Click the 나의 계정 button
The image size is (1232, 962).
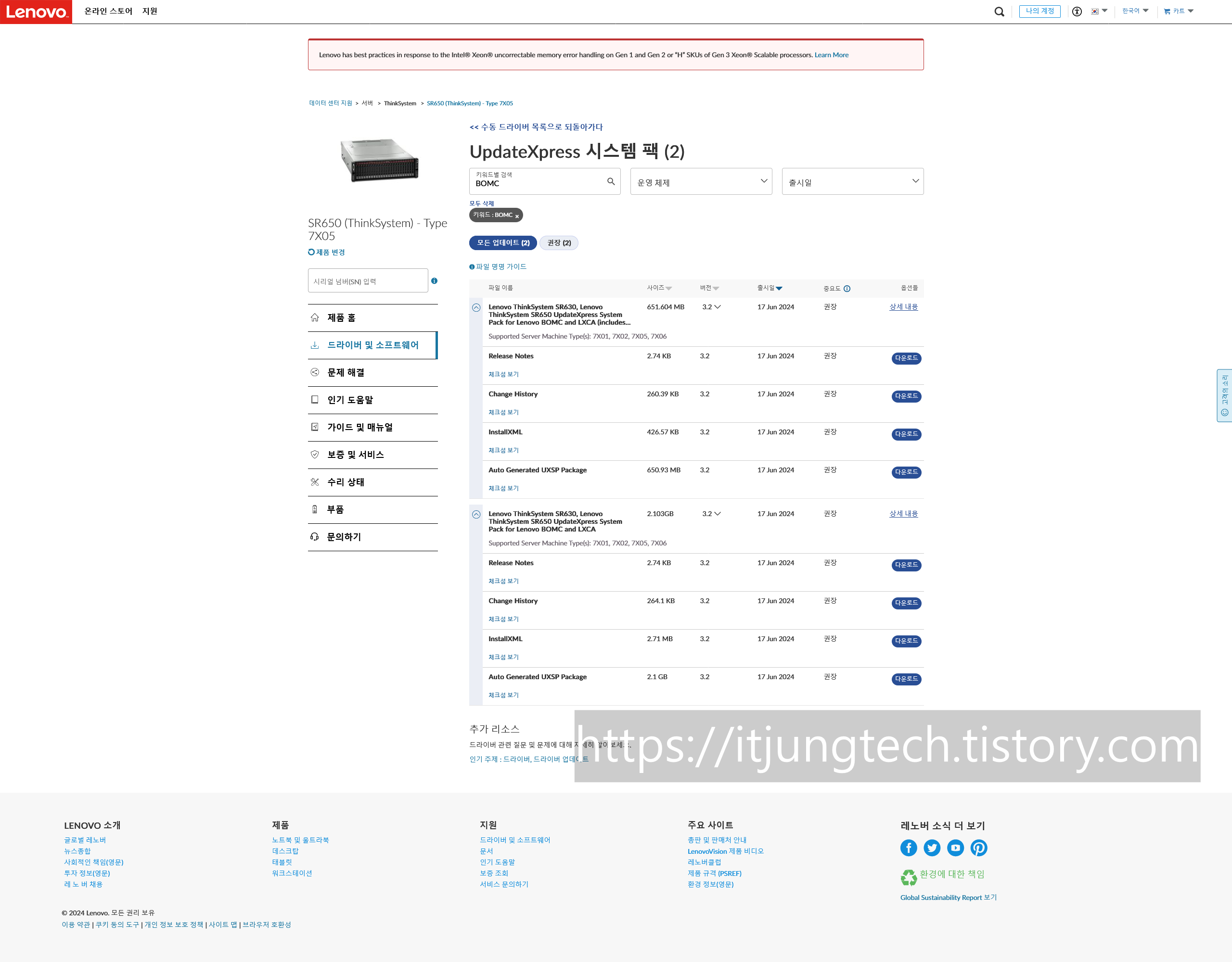click(1039, 11)
